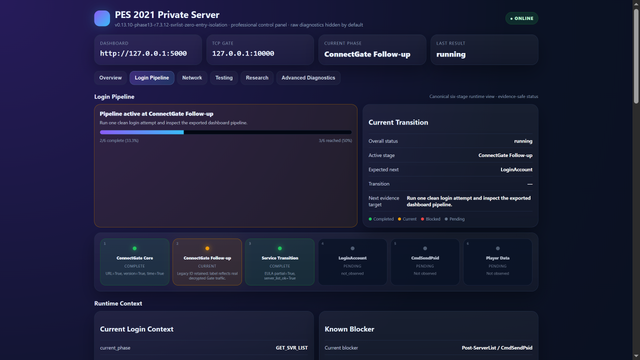Click the GET_SVR_LIST current_phase value
Image resolution: width=640 pixels, height=360 pixels.
pos(291,348)
